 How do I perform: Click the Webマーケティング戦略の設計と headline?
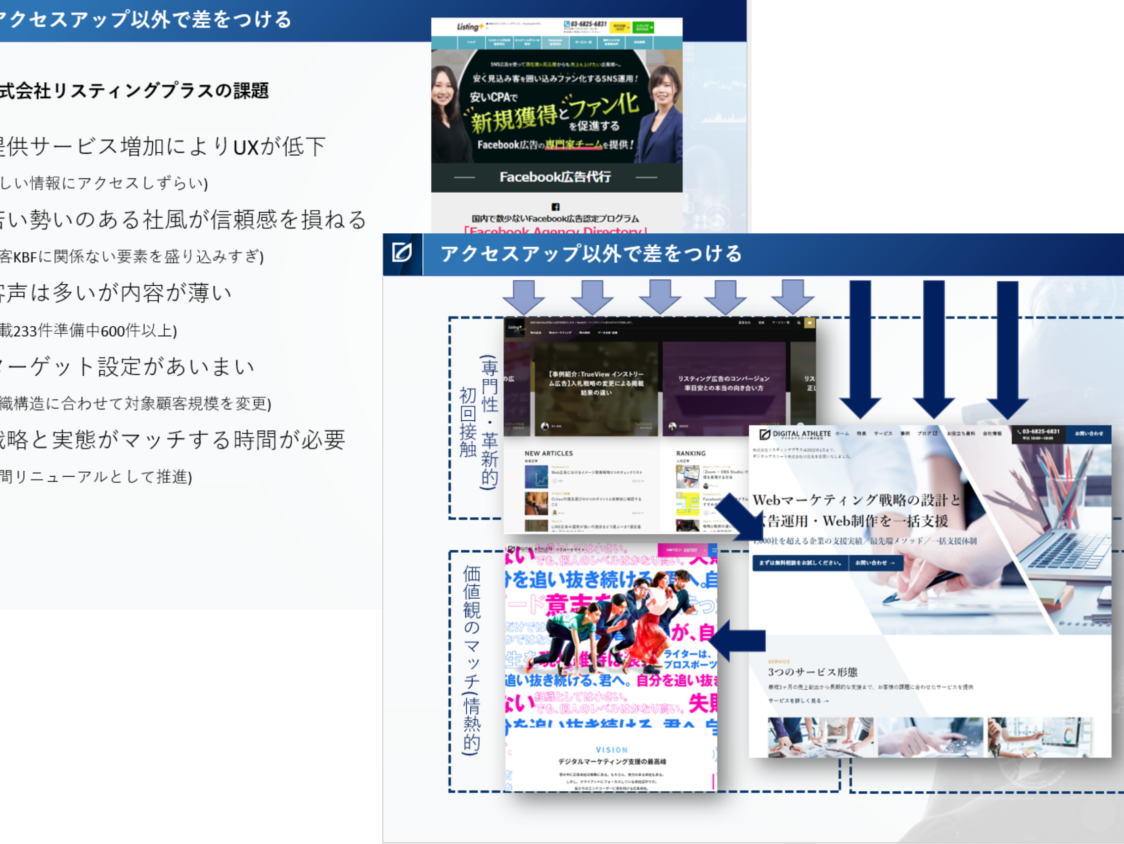[x=857, y=500]
